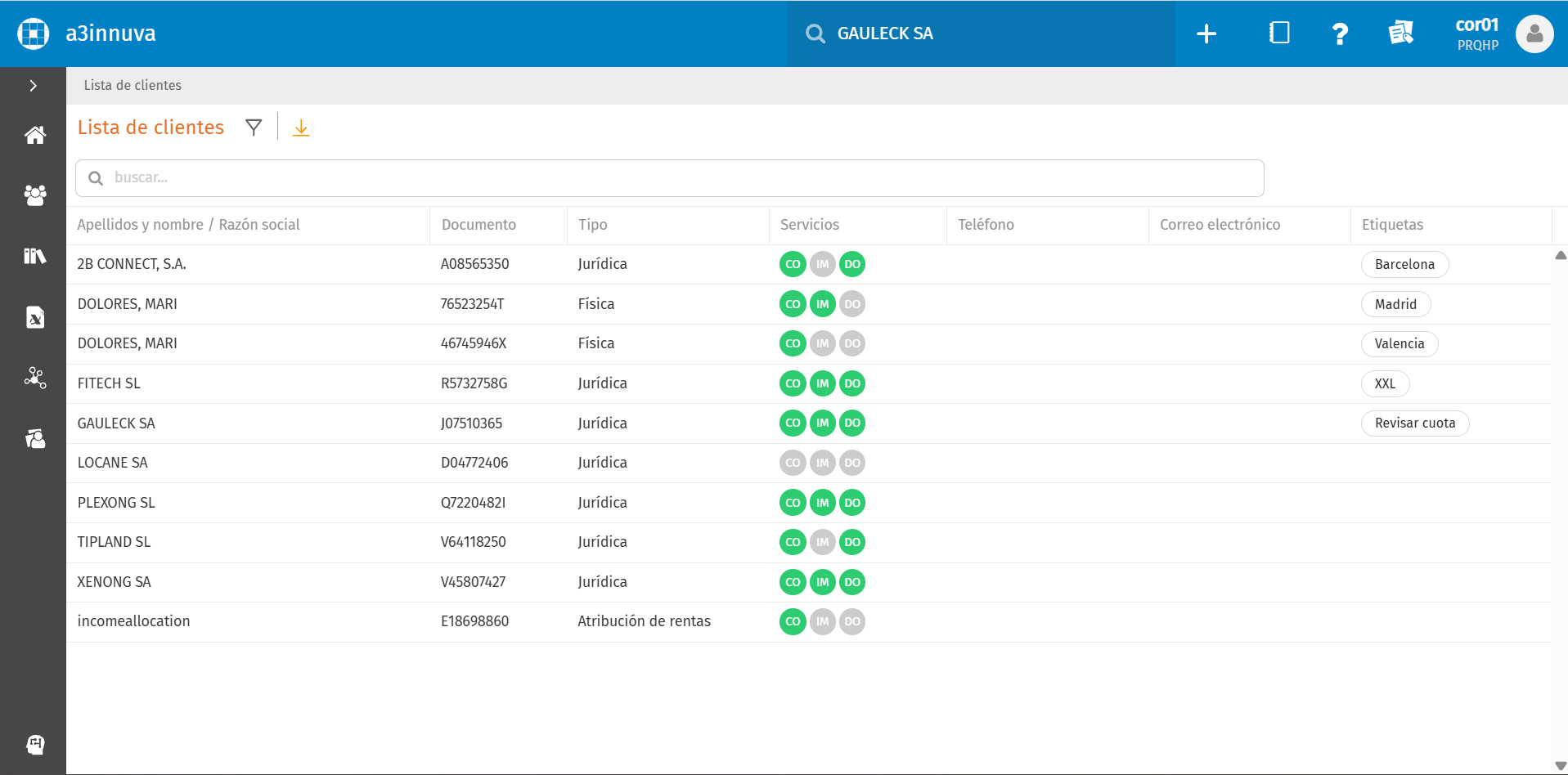1568x775 pixels.
Task: Toggle the DO service for LOCANE SA
Action: (x=852, y=463)
